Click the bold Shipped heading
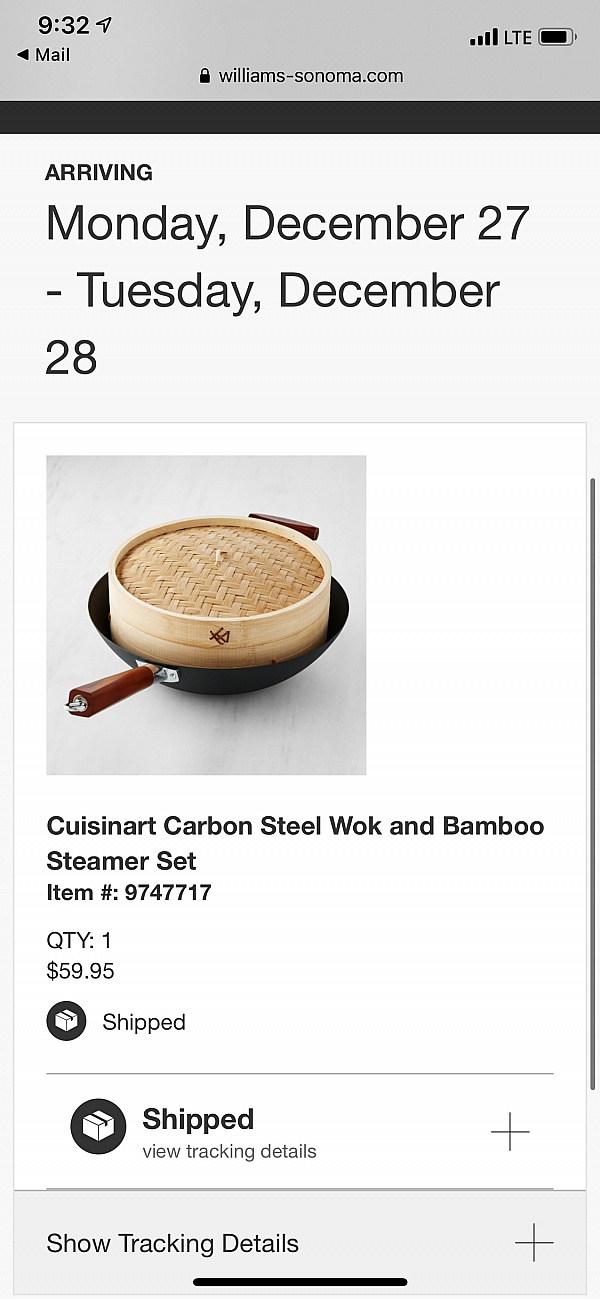The height and width of the screenshot is (1299, 600). click(198, 1119)
